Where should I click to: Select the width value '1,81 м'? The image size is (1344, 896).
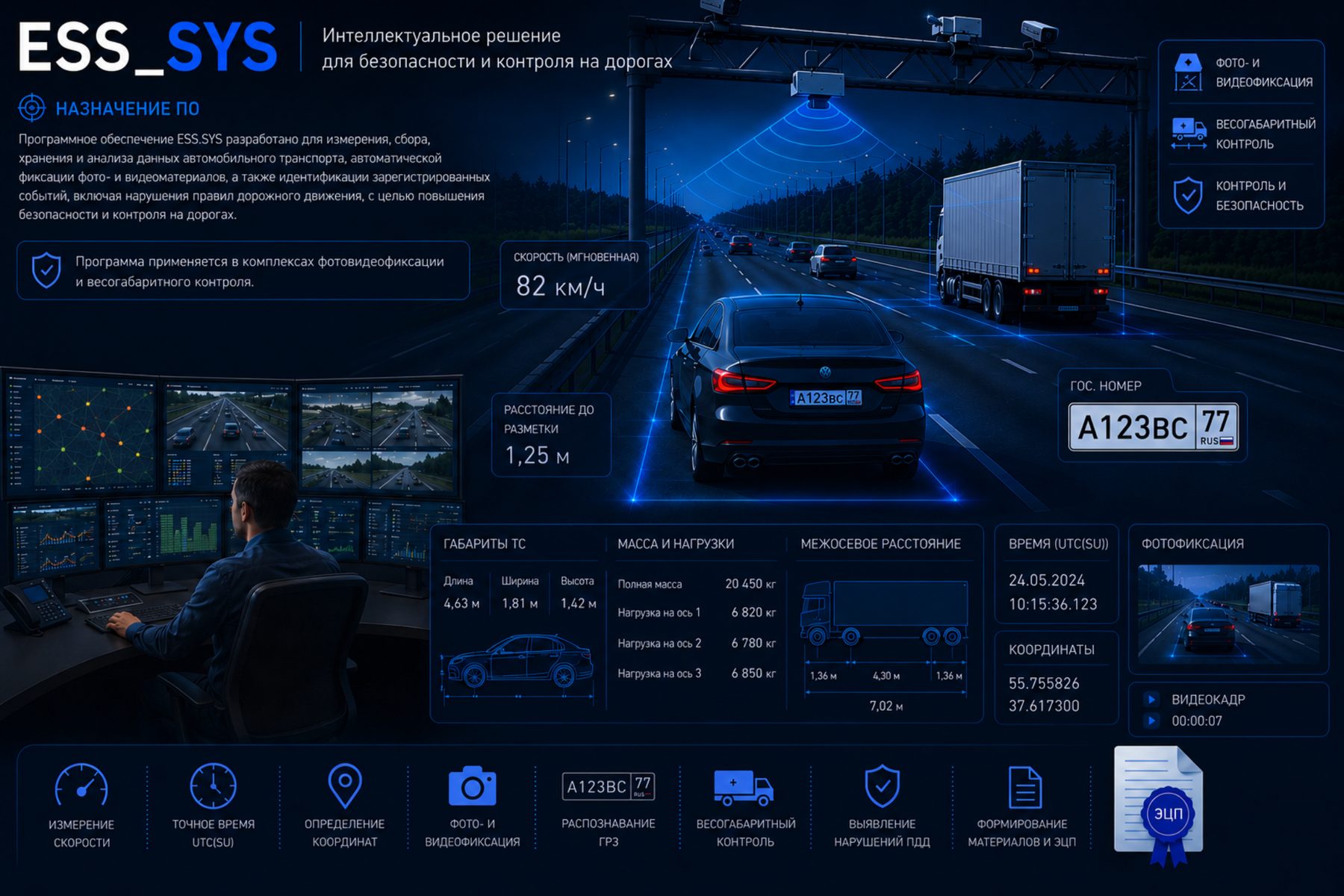pos(520,603)
